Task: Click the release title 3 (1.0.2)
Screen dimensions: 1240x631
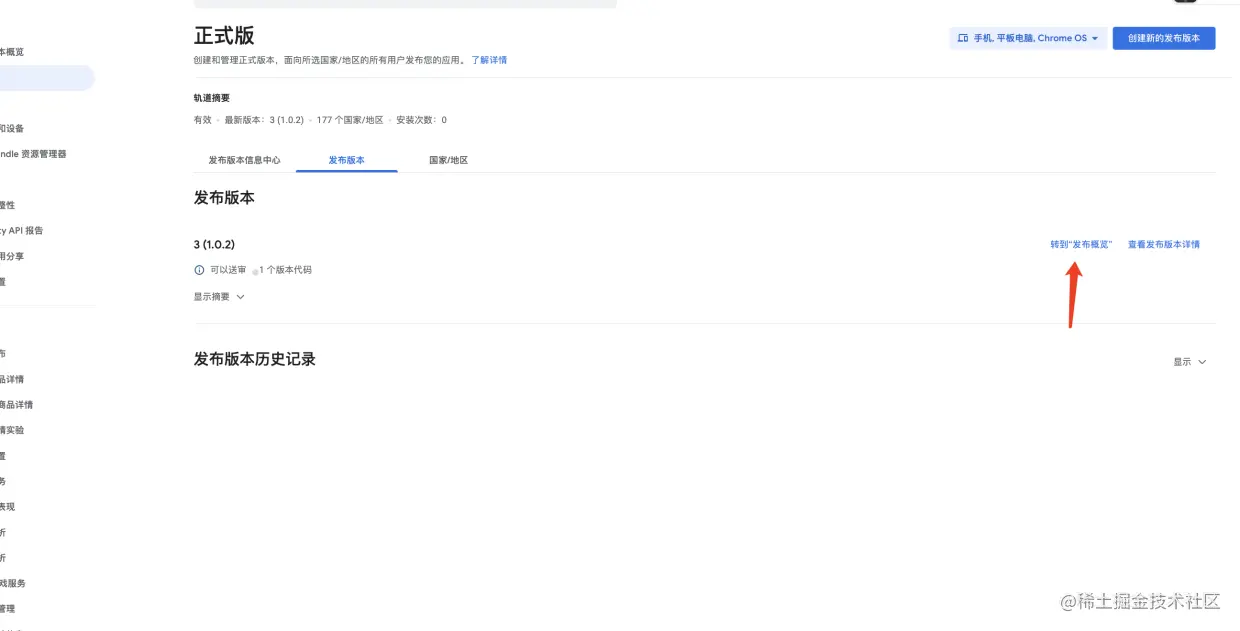Action: [214, 244]
